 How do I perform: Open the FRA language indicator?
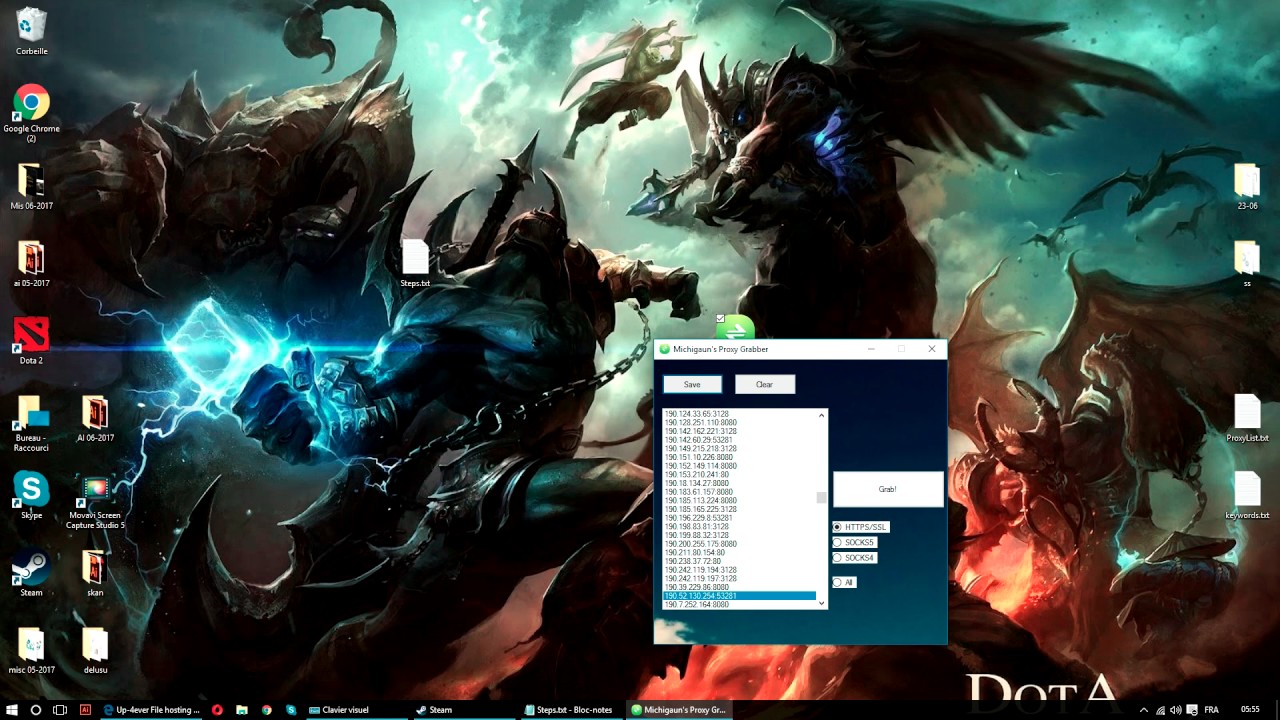1212,710
